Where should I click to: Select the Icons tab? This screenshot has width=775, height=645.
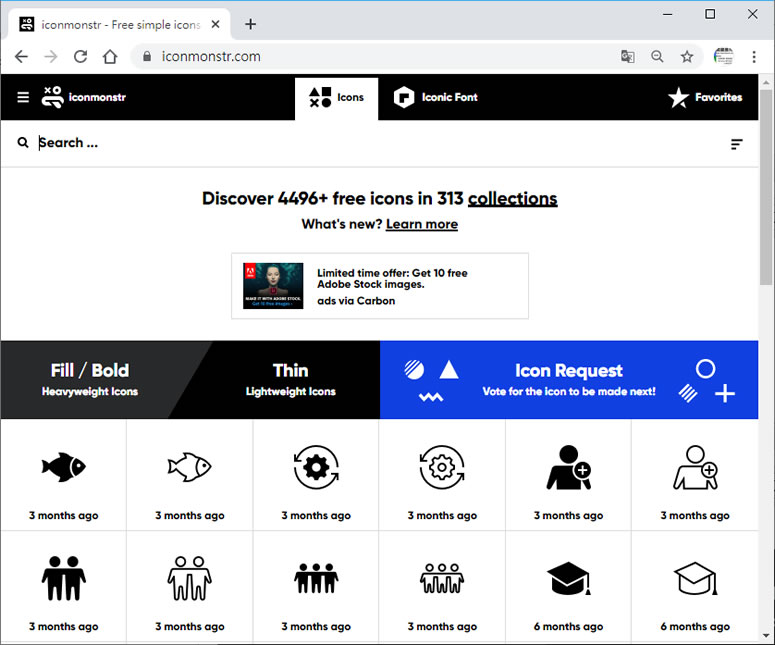point(336,97)
